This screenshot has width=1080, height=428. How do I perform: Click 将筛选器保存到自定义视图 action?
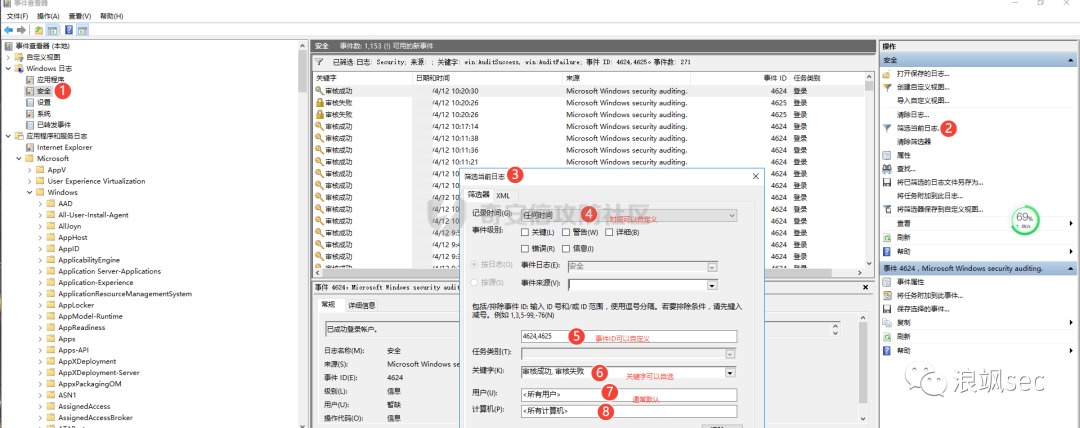[939, 210]
